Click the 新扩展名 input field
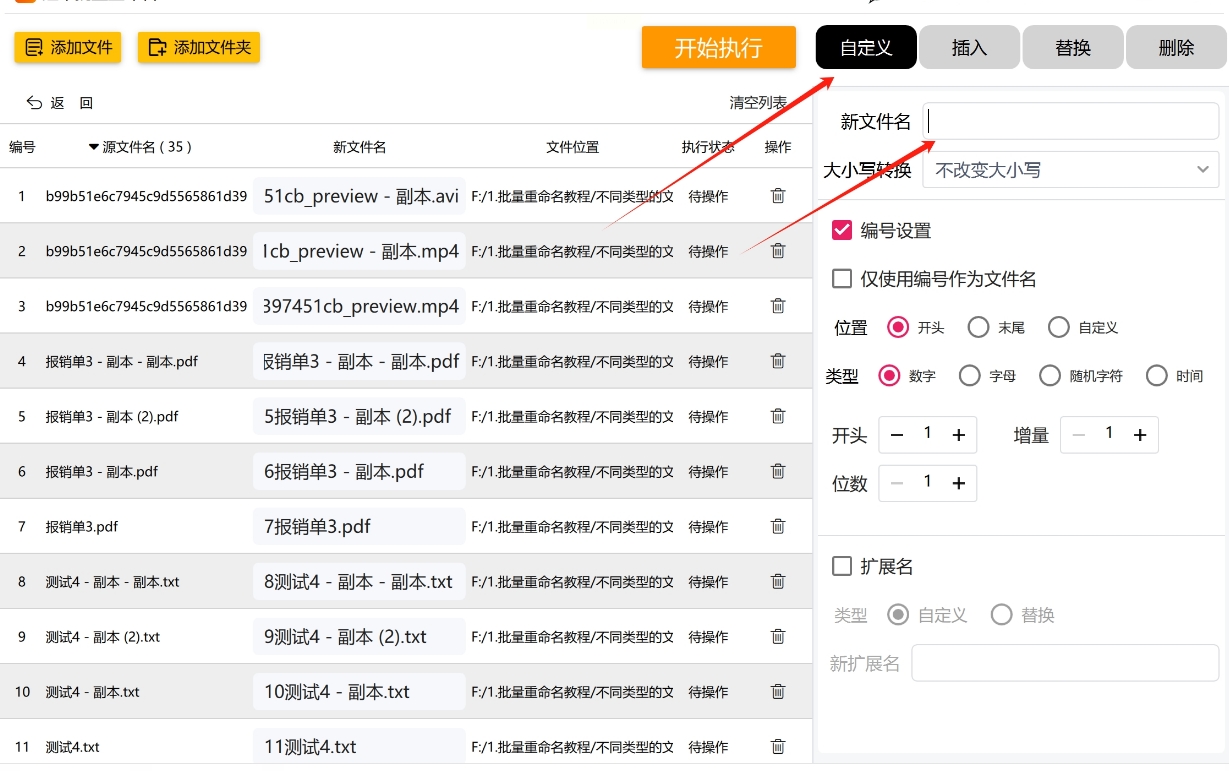 (x=1065, y=663)
